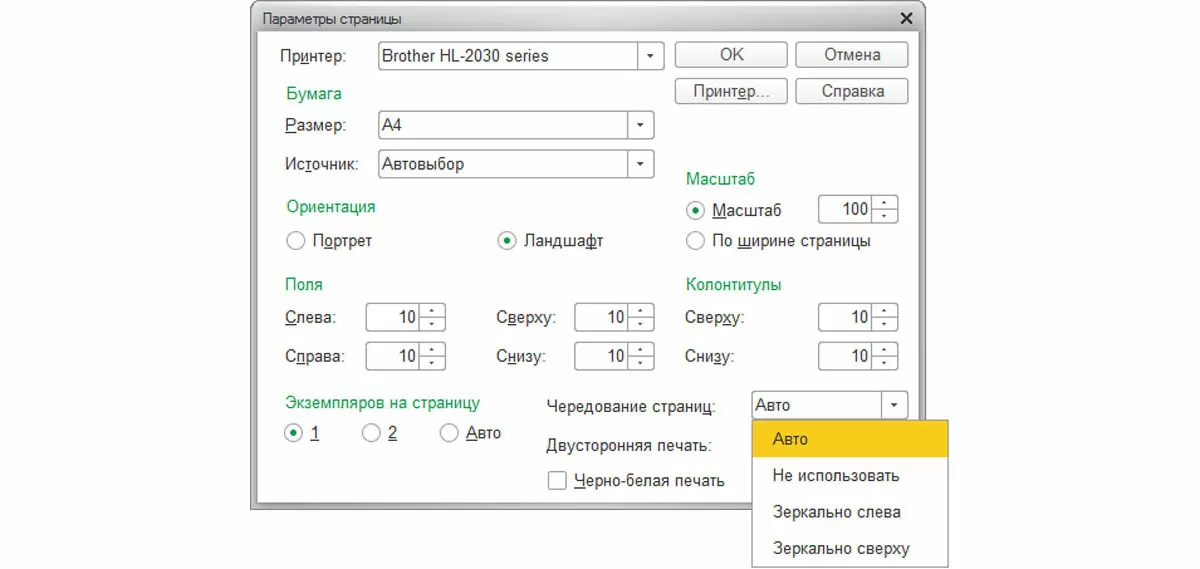
Task: Select 1 copy per page
Action: coord(294,433)
